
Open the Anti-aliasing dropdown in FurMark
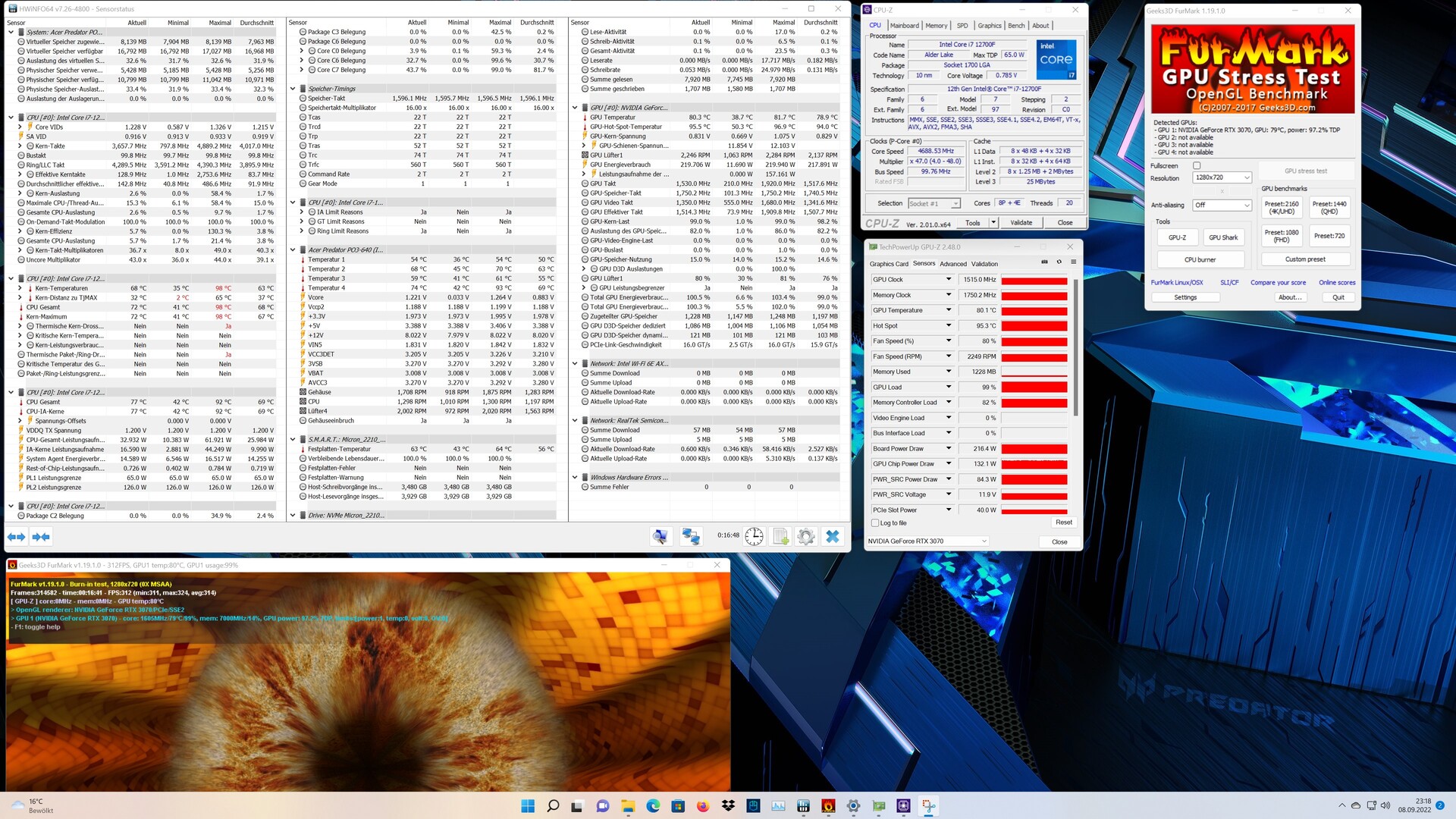(x=1222, y=205)
